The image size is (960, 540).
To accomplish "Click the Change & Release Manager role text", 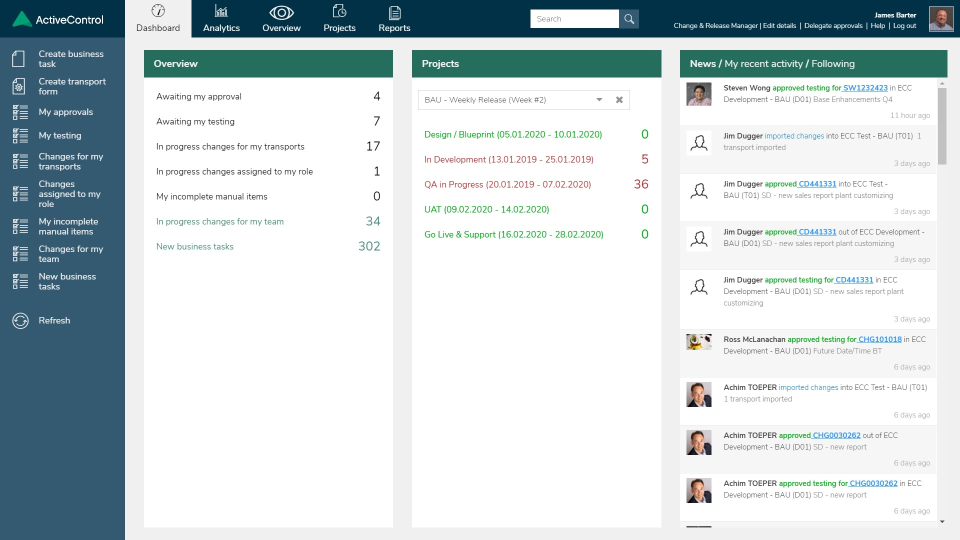I will [715, 26].
